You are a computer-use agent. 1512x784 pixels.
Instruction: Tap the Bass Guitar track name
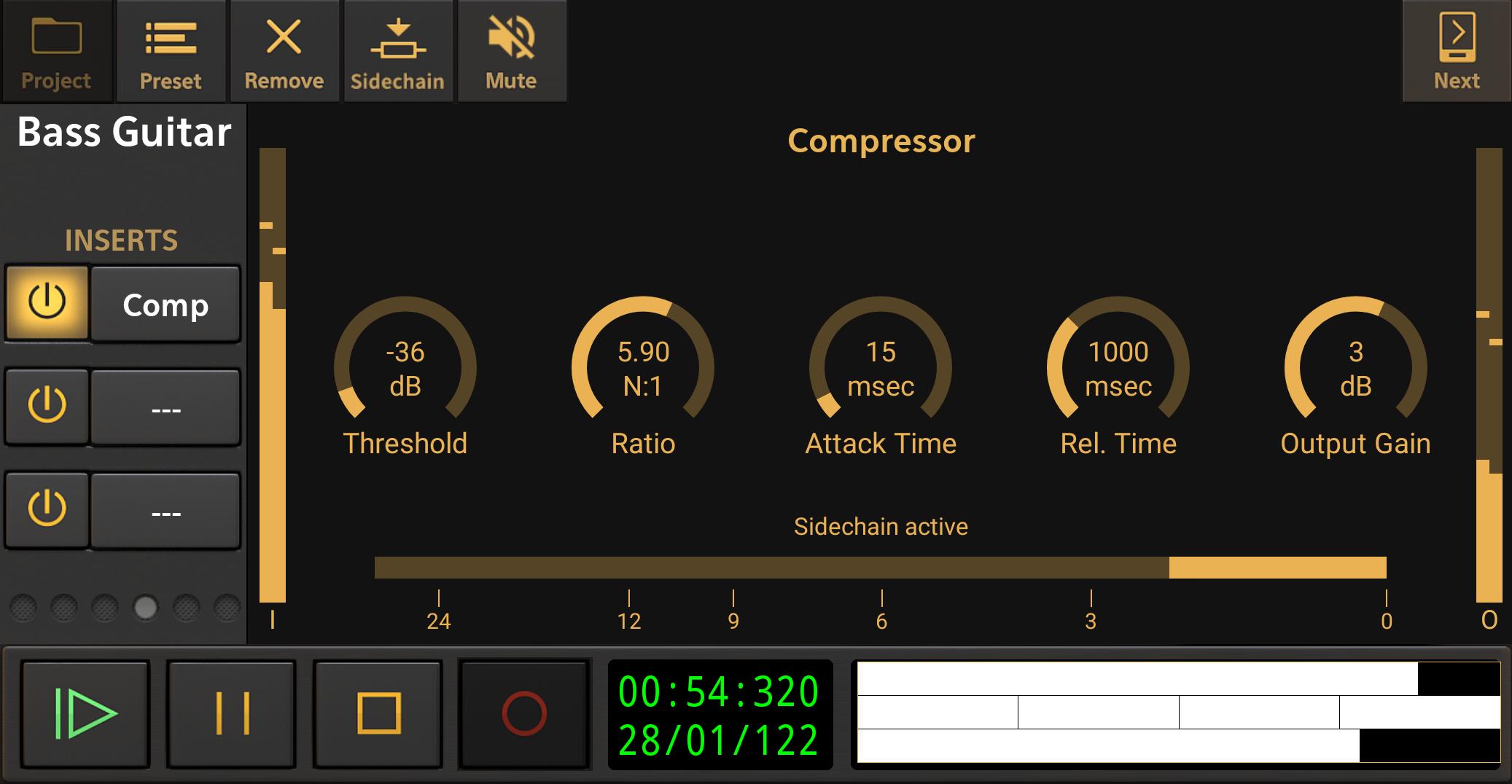click(x=124, y=133)
